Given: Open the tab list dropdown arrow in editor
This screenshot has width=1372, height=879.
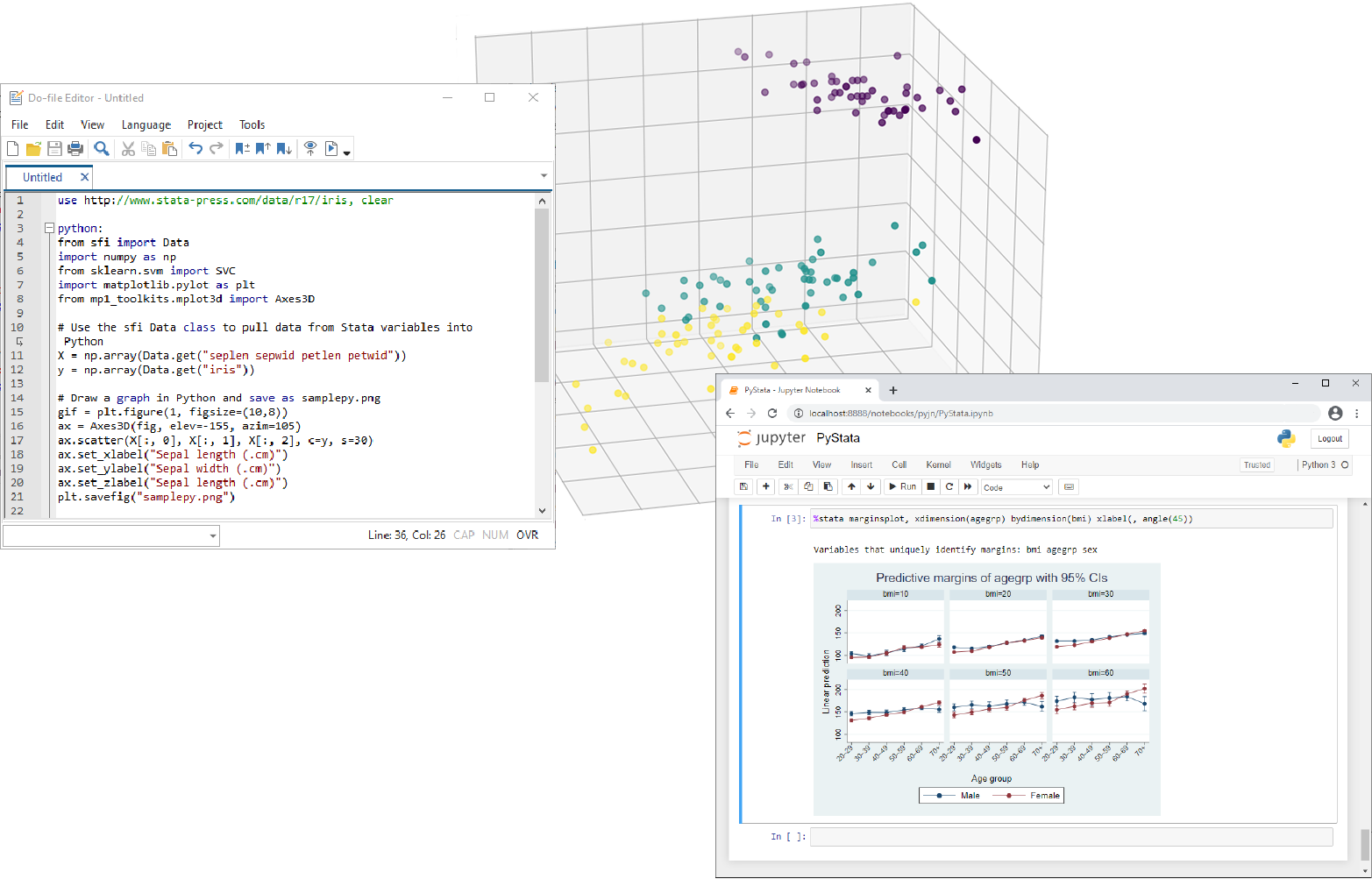Looking at the screenshot, I should click(544, 176).
